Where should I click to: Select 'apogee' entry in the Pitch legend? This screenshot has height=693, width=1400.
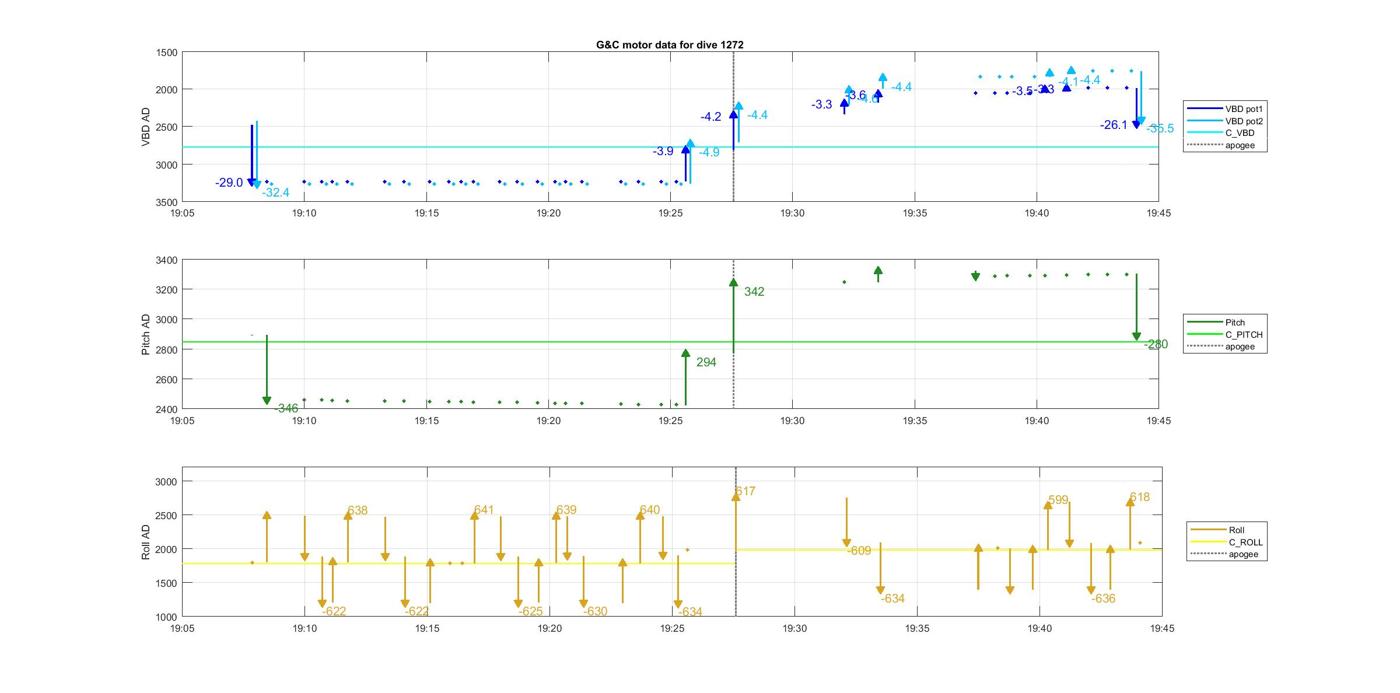[1222, 346]
